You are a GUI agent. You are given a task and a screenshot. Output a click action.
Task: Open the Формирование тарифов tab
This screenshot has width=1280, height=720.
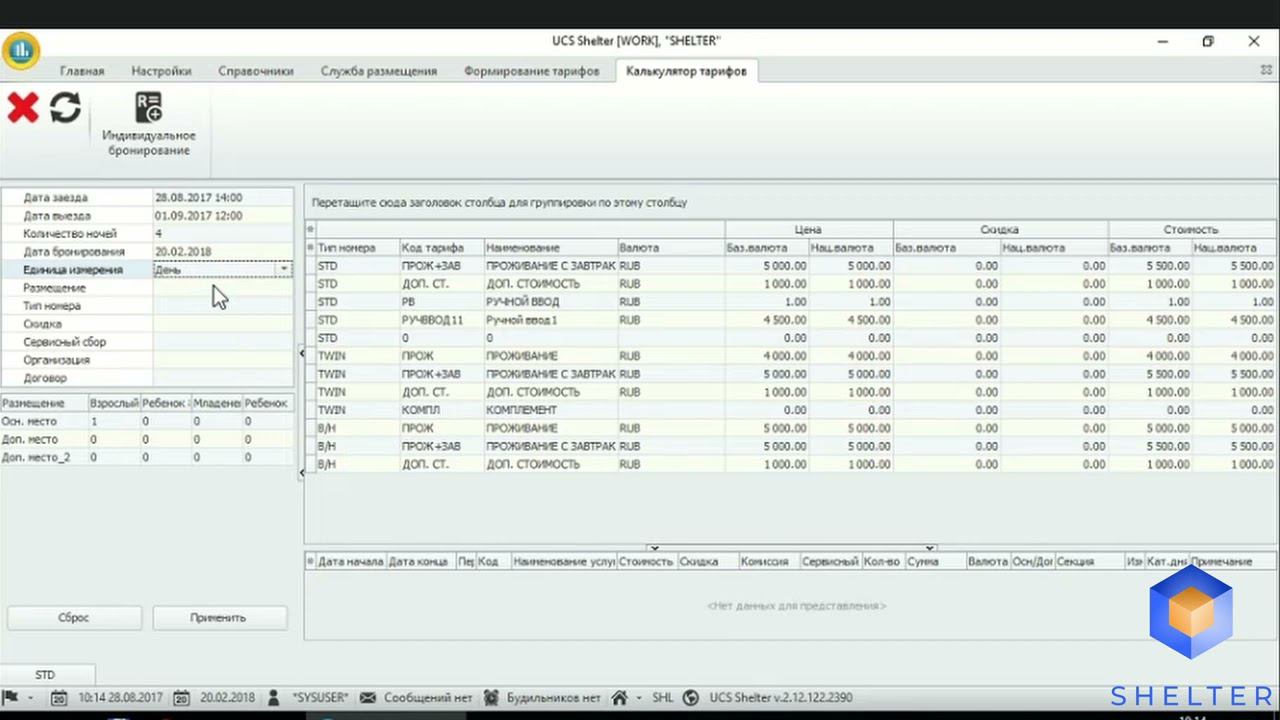[532, 71]
